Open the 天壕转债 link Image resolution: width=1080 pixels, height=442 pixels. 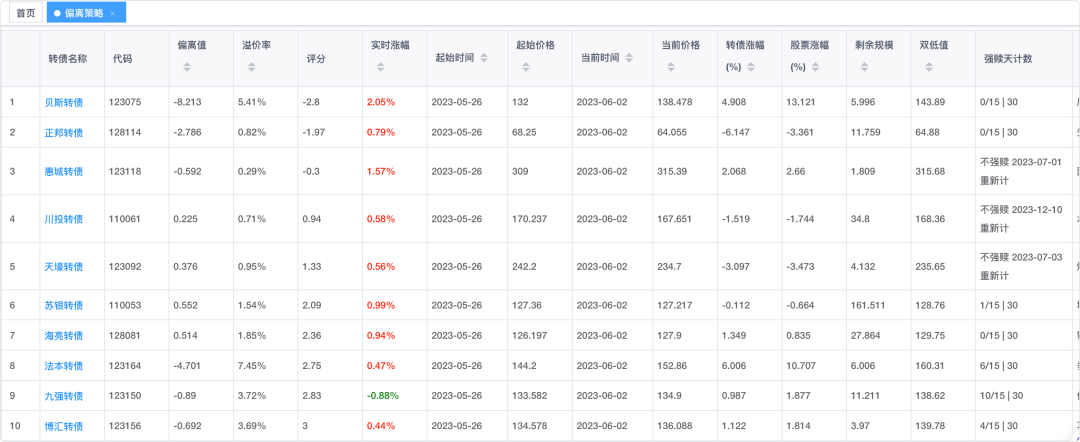tap(63, 266)
